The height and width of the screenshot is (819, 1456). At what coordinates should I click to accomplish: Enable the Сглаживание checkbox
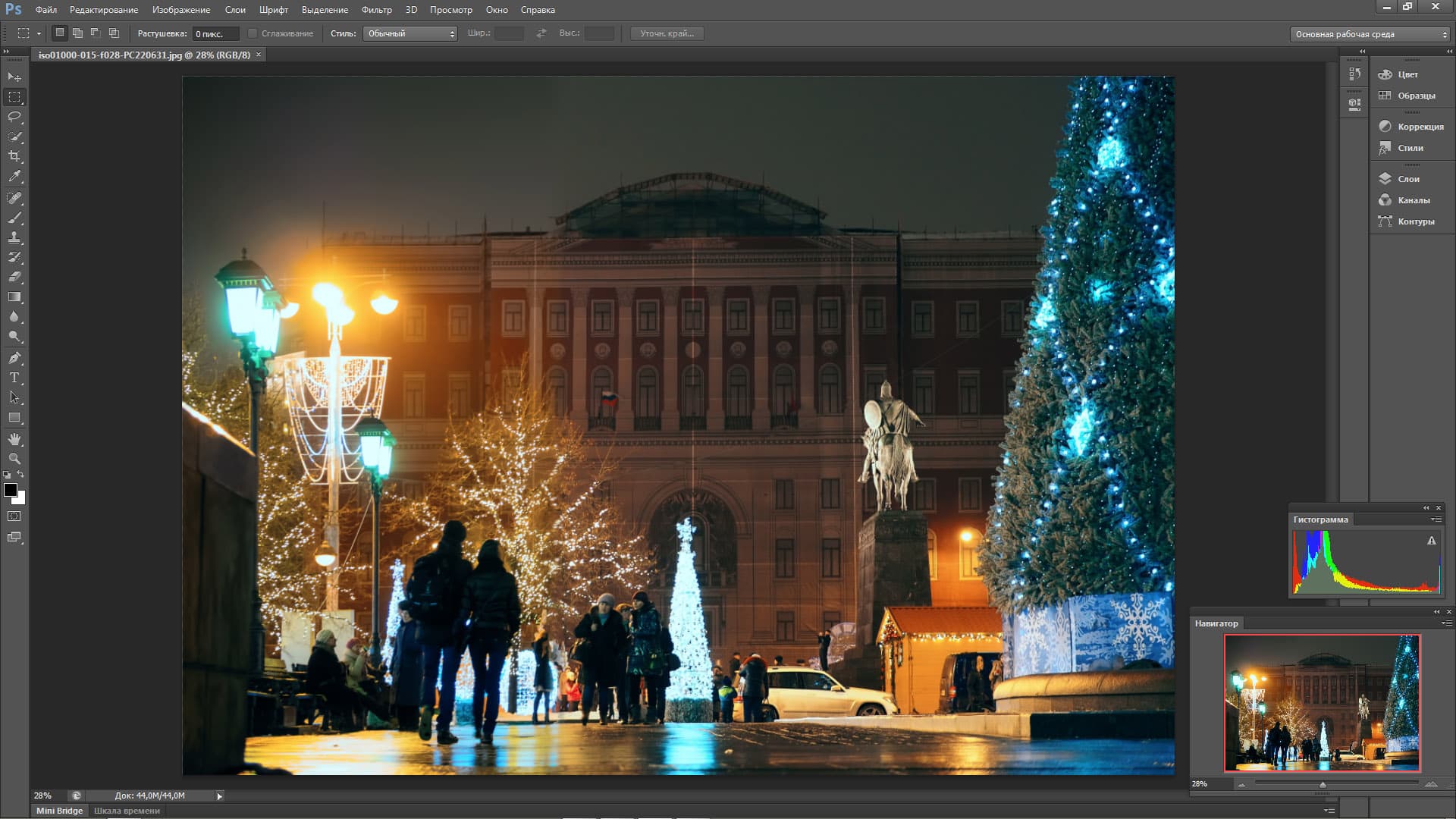click(253, 33)
